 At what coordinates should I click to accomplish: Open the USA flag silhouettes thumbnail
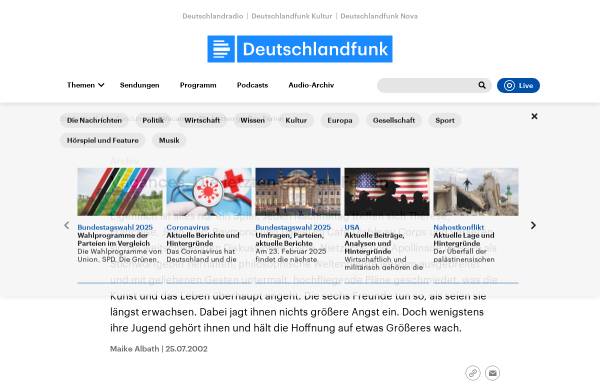coord(387,192)
